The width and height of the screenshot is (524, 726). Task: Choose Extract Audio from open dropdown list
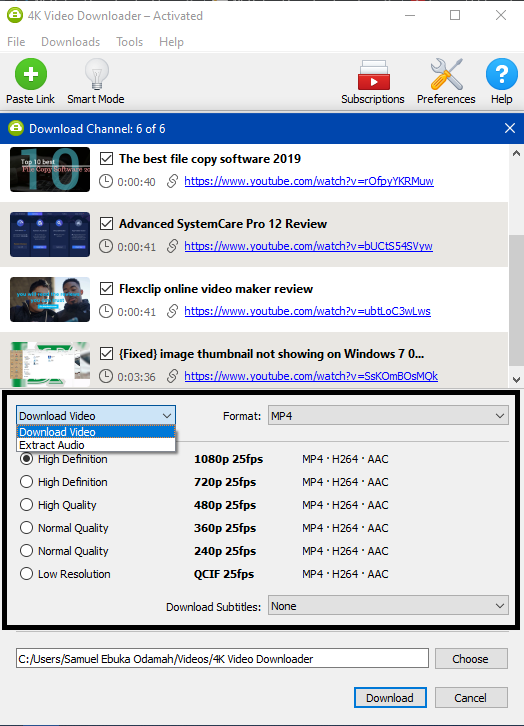click(96, 445)
